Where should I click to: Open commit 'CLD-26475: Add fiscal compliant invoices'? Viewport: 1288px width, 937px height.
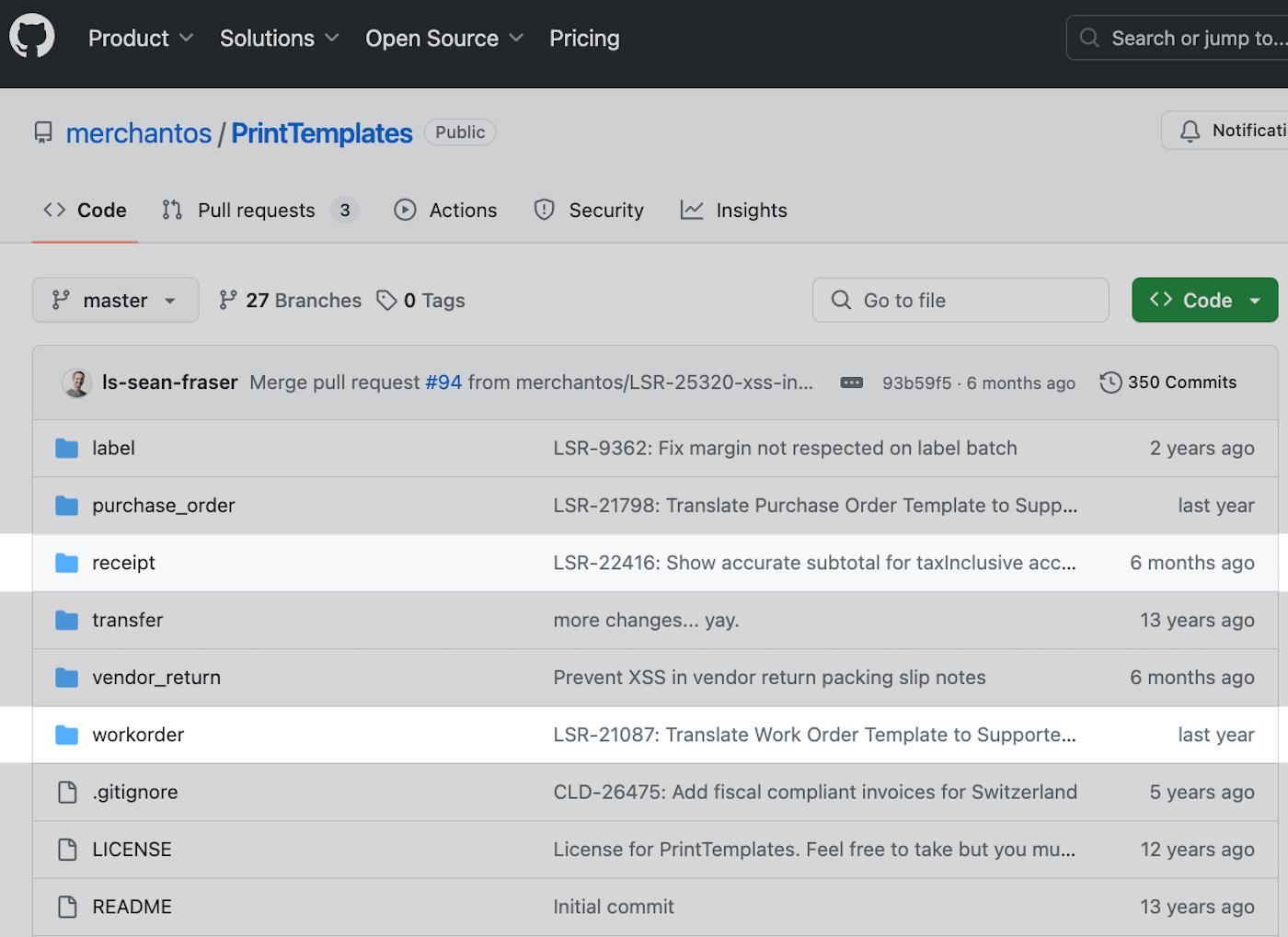[815, 793]
